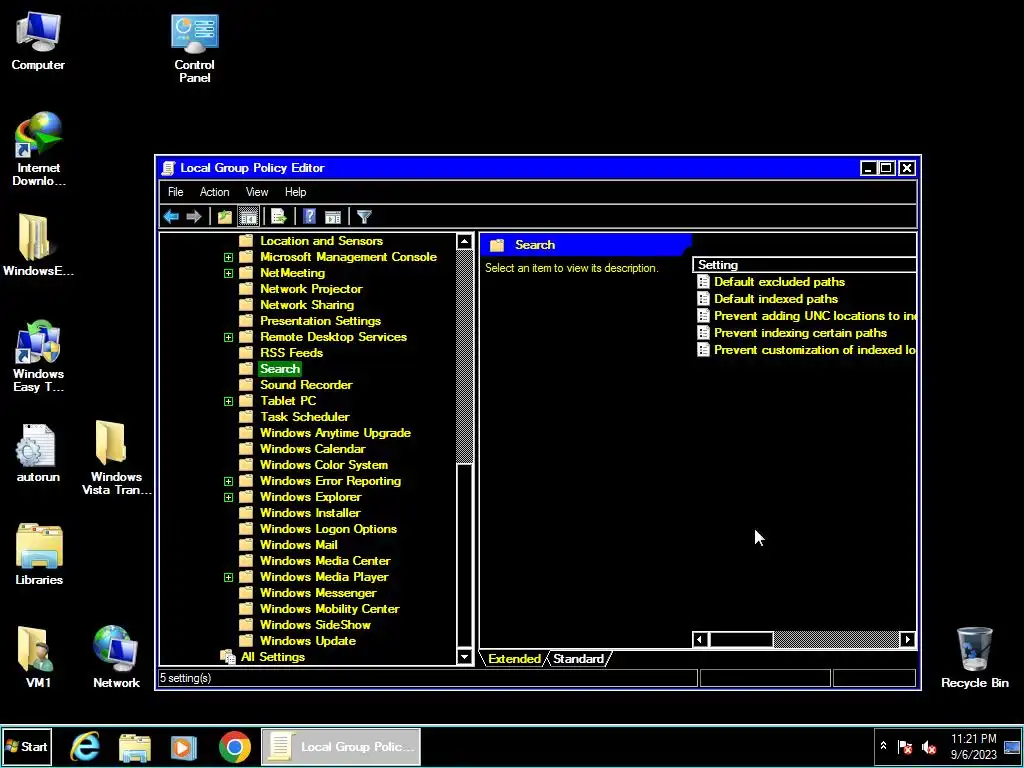Click the Back arrow in the toolbar
1024x768 pixels.
171,217
